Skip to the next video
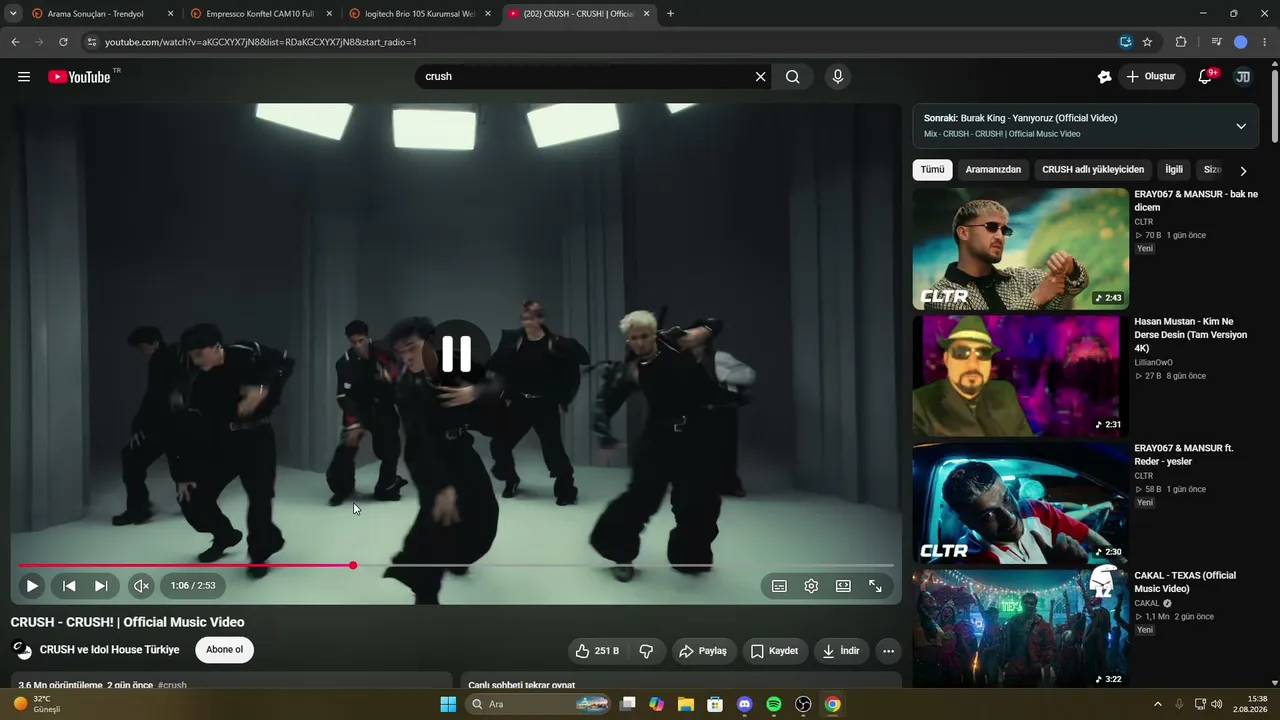 click(101, 586)
